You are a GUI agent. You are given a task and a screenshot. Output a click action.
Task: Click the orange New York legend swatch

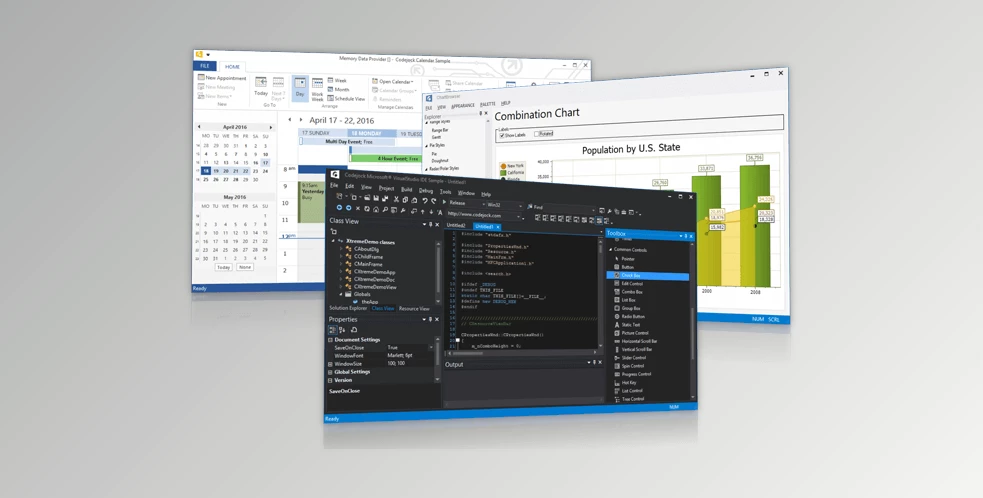coord(503,166)
